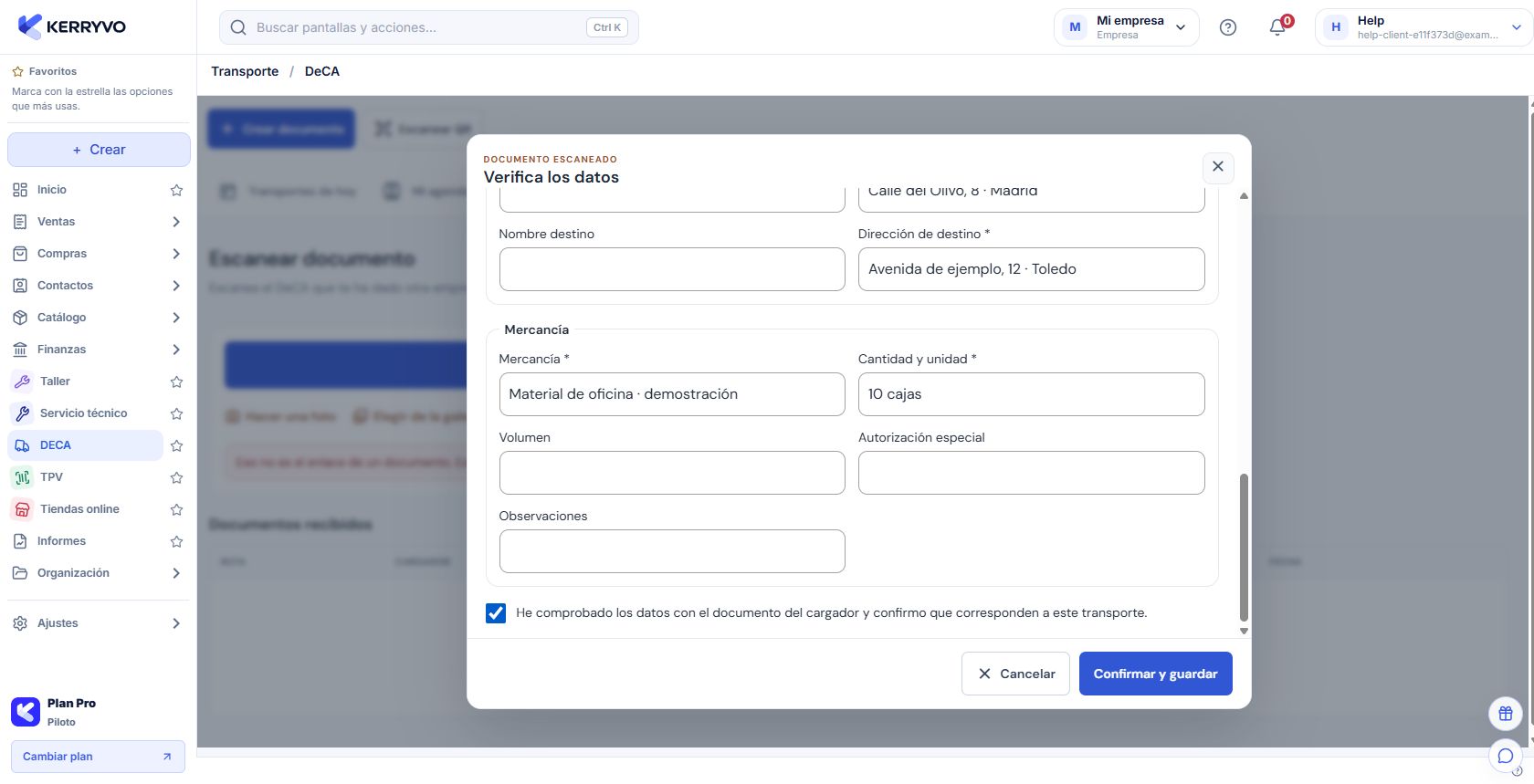
Task: Open the notifications bell
Action: pyautogui.click(x=1277, y=27)
